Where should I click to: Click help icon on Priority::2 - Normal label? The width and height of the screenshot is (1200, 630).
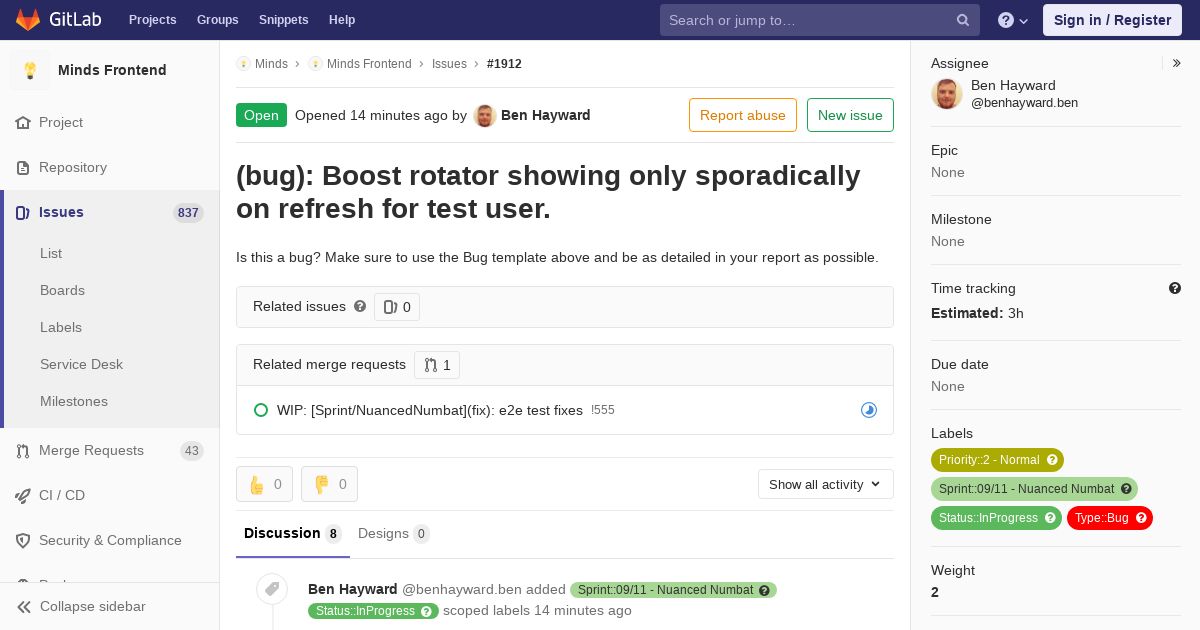tap(1051, 460)
